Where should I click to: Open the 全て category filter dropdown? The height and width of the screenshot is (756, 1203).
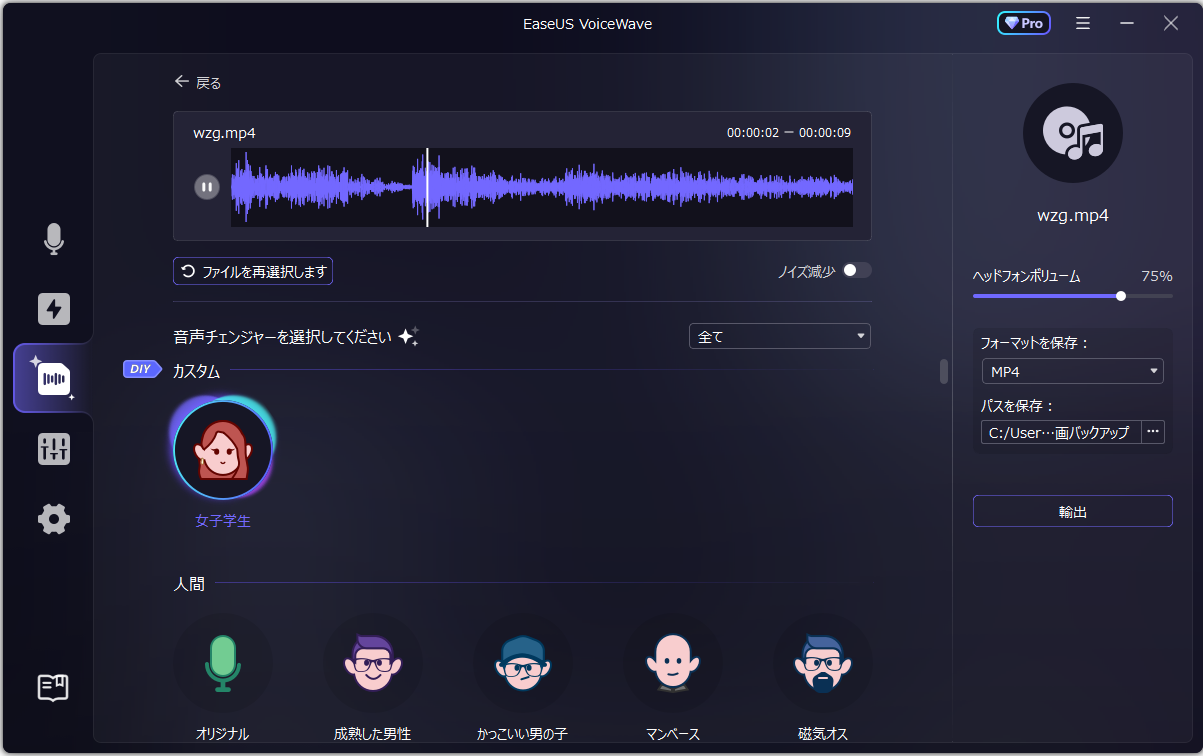point(779,336)
